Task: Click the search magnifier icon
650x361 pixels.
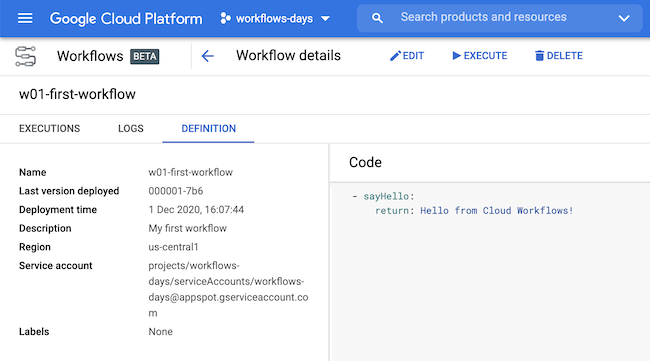Action: pyautogui.click(x=377, y=18)
